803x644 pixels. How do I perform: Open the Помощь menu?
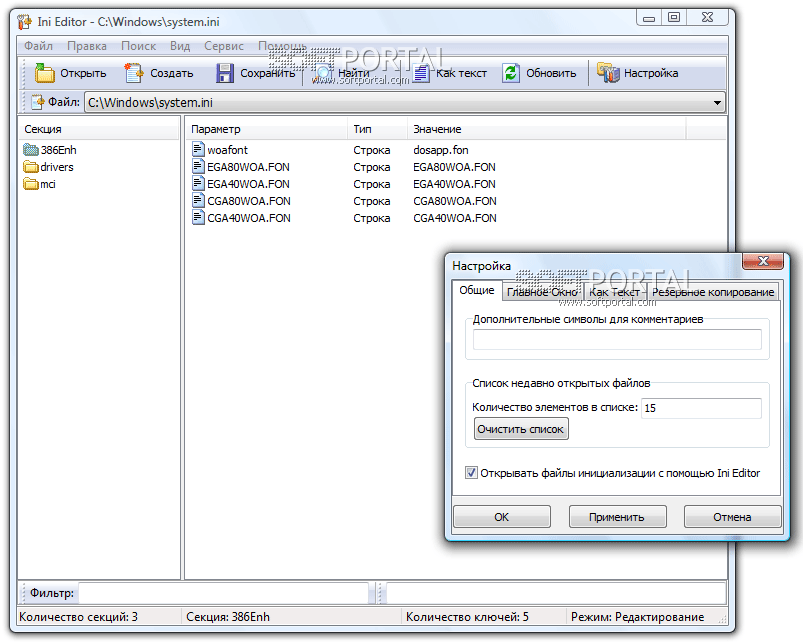click(282, 46)
